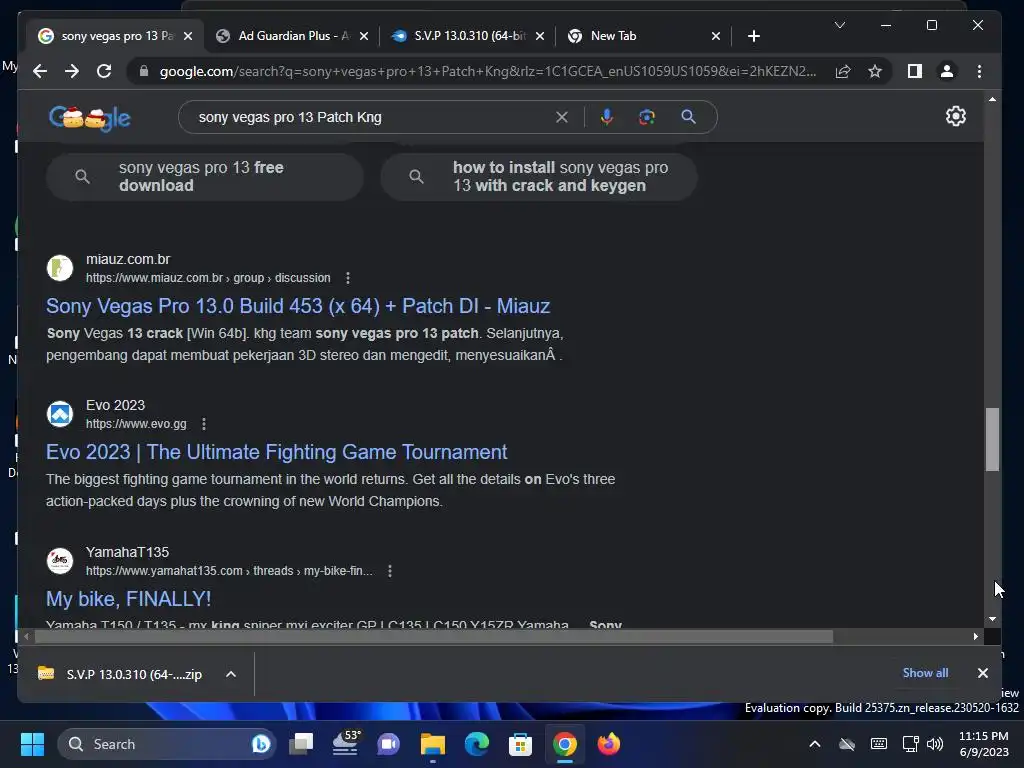Launch Microsoft Edge from the taskbar
Screen dimensions: 1024x768
476,744
